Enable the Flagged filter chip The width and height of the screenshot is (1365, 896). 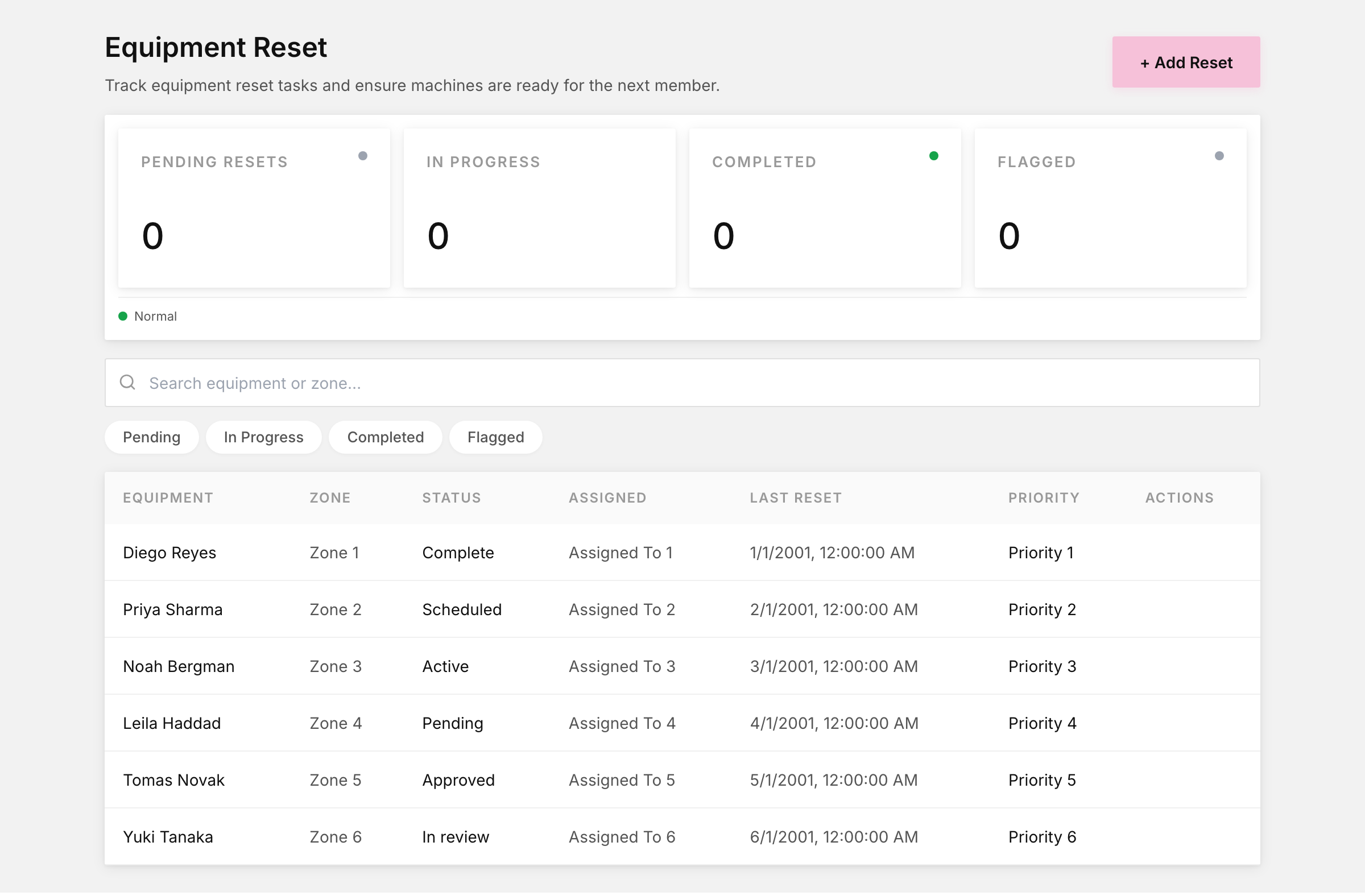point(495,438)
